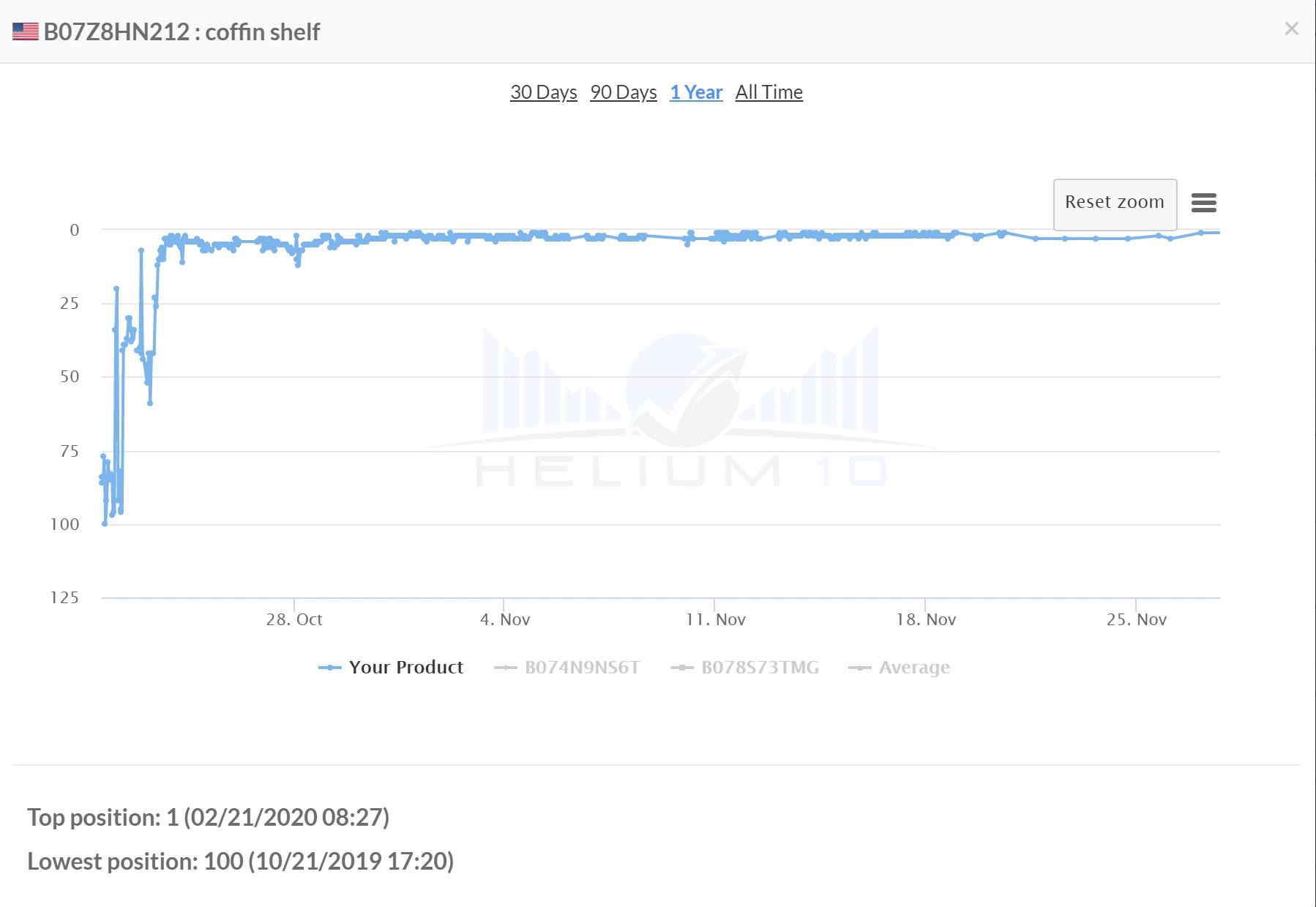This screenshot has height=907, width=1316.
Task: Click the B078S73TMG legend line marker
Action: (x=682, y=668)
